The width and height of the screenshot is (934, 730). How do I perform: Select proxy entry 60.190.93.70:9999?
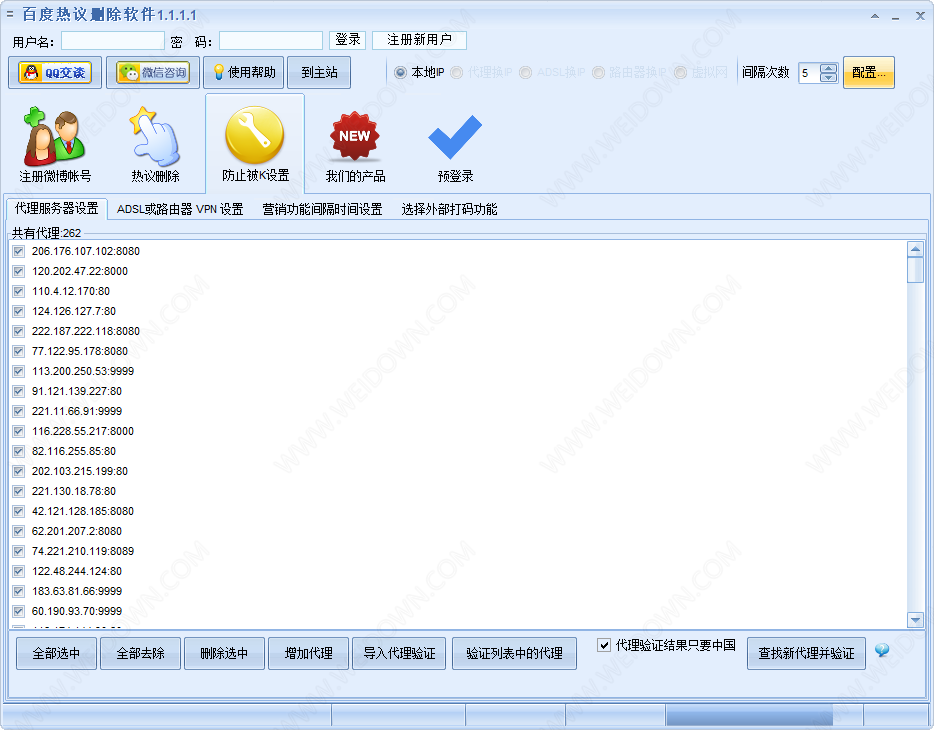click(76, 612)
